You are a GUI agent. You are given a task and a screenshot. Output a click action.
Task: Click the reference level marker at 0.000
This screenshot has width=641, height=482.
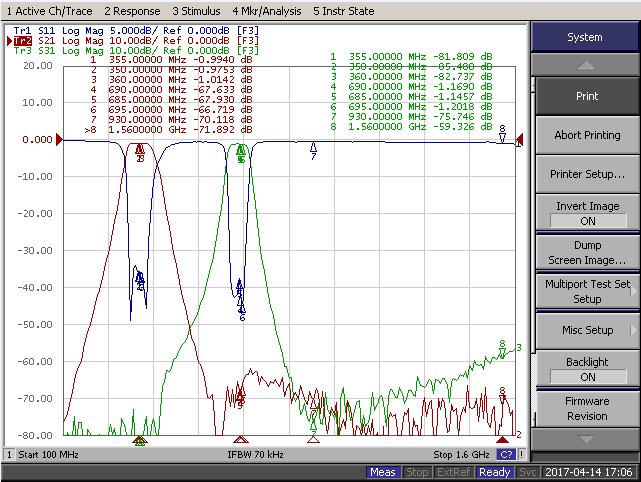pyautogui.click(x=59, y=139)
